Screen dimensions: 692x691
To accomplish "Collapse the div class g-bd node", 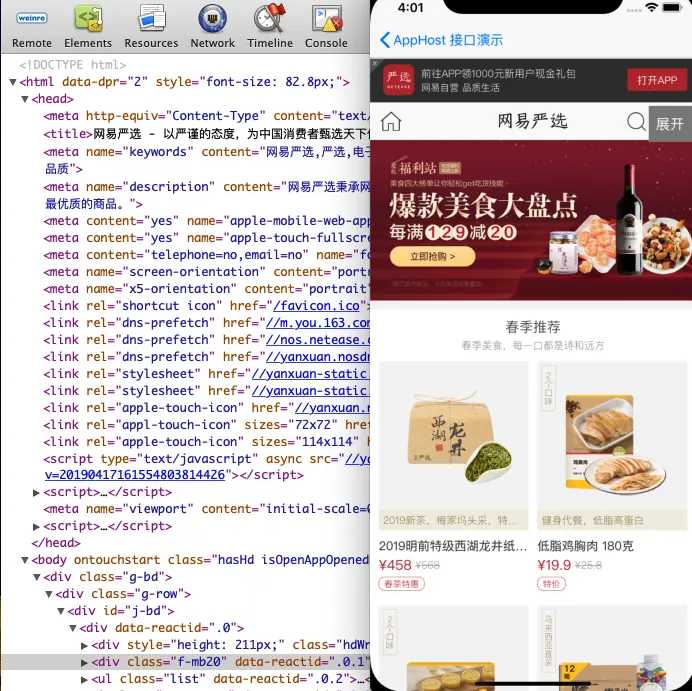I will [x=37, y=577].
